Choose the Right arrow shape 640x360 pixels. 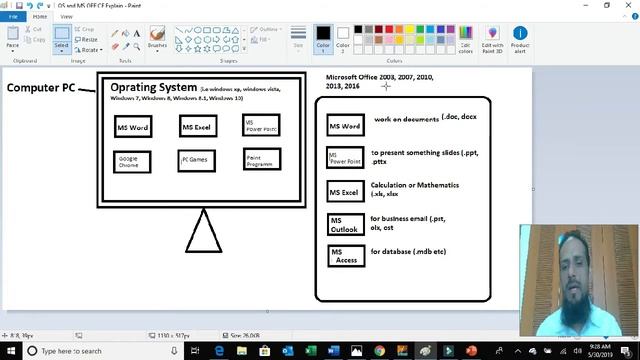click(x=216, y=40)
